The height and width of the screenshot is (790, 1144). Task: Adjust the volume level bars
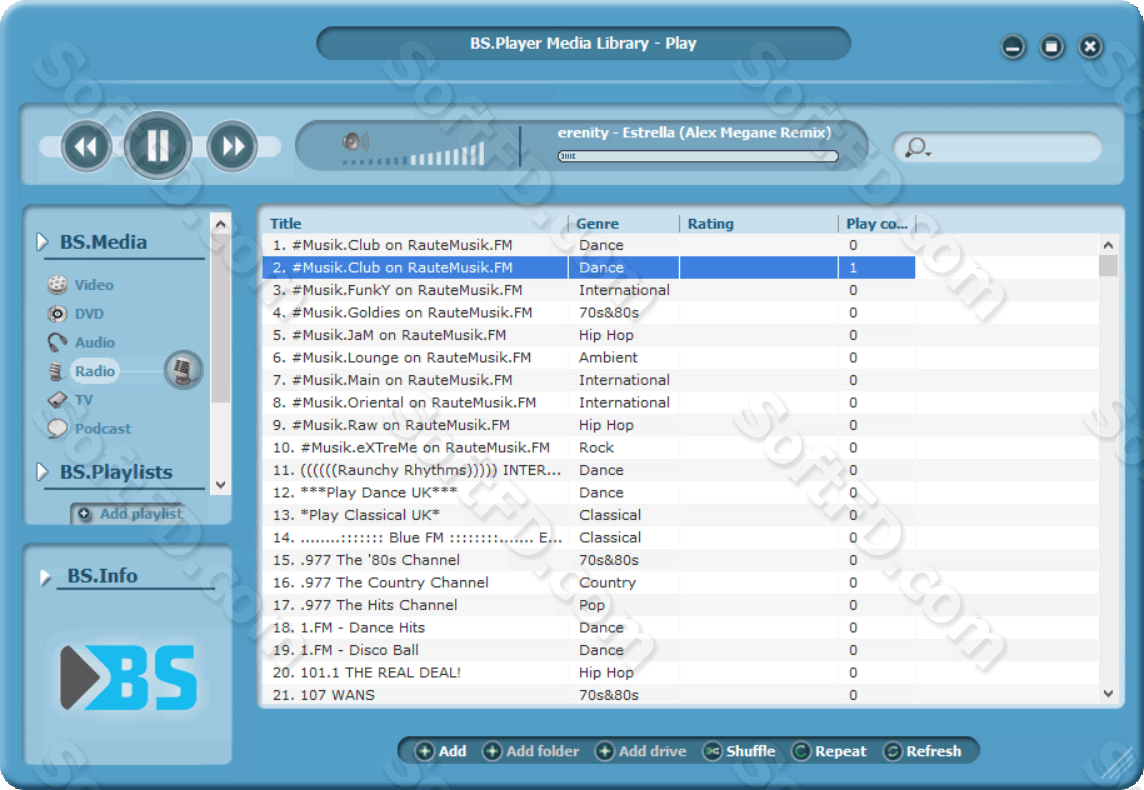414,155
